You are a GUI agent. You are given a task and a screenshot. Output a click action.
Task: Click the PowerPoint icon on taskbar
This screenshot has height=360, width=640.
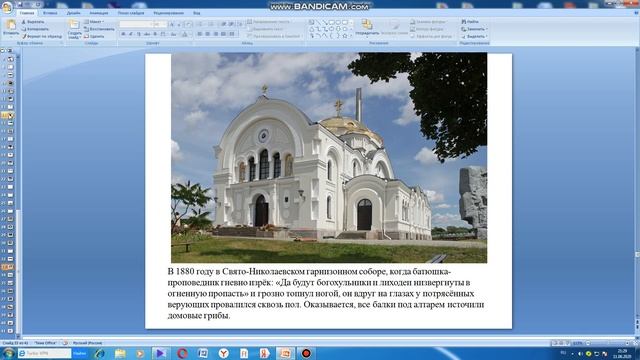[286, 353]
